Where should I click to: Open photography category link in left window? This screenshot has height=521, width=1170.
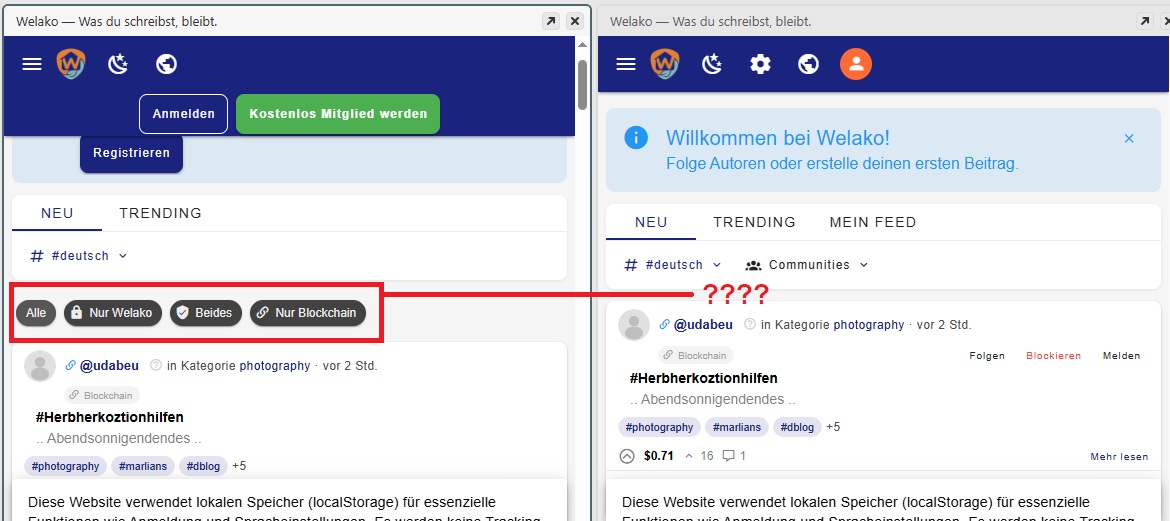275,366
